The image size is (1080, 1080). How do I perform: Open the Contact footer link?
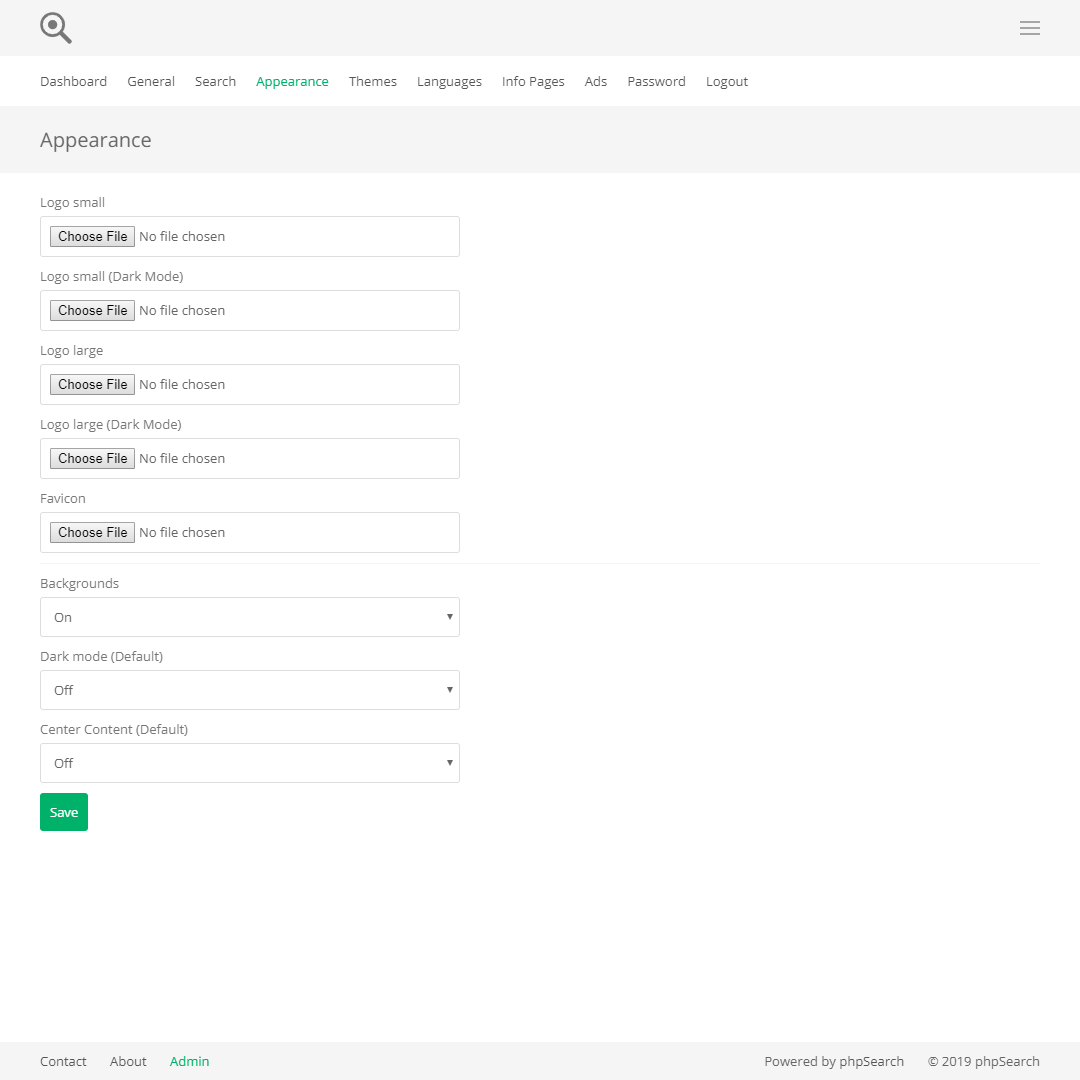[63, 1062]
